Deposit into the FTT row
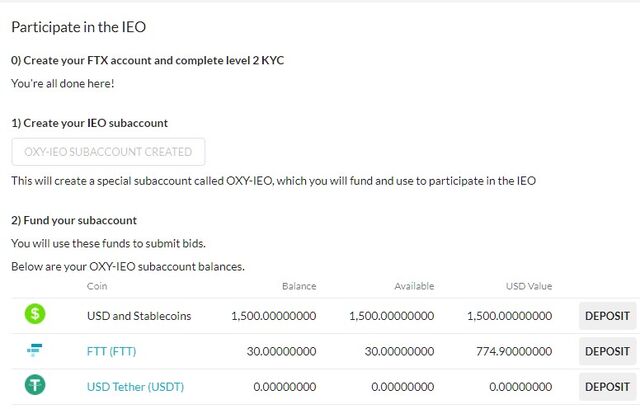640x409 pixels. [x=607, y=351]
